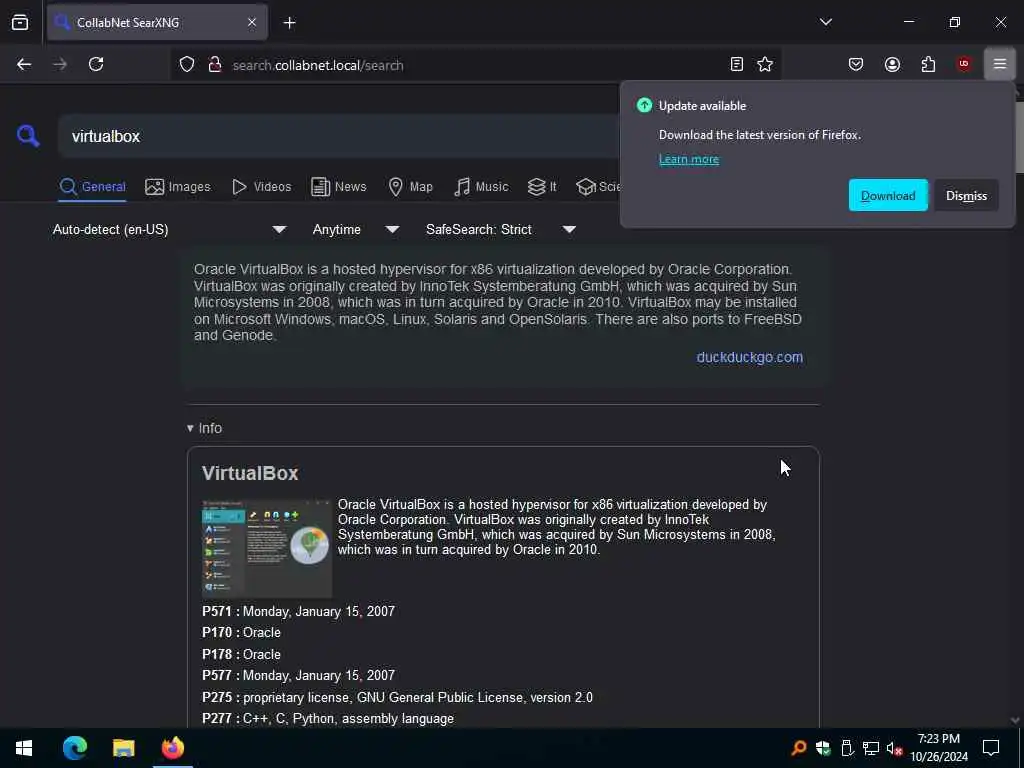This screenshot has width=1024, height=768.
Task: Go back to the previous page
Action: pyautogui.click(x=24, y=65)
